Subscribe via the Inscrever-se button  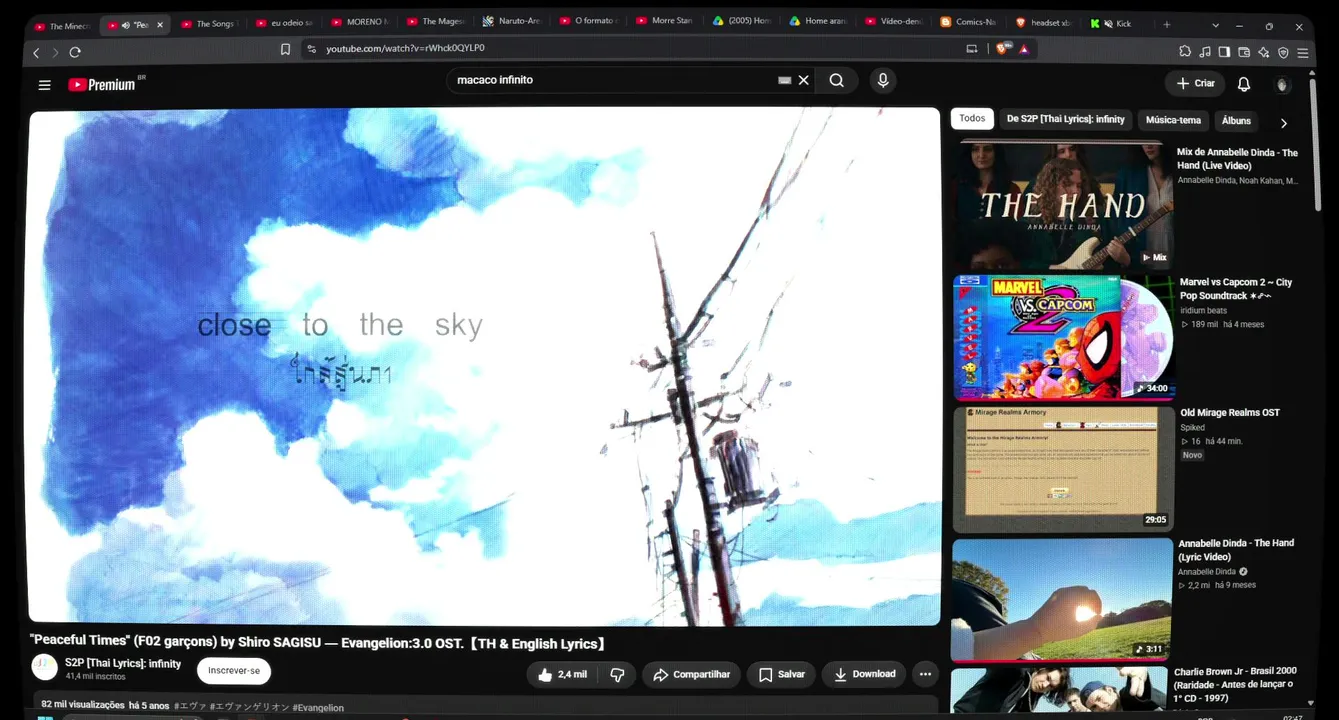(234, 670)
